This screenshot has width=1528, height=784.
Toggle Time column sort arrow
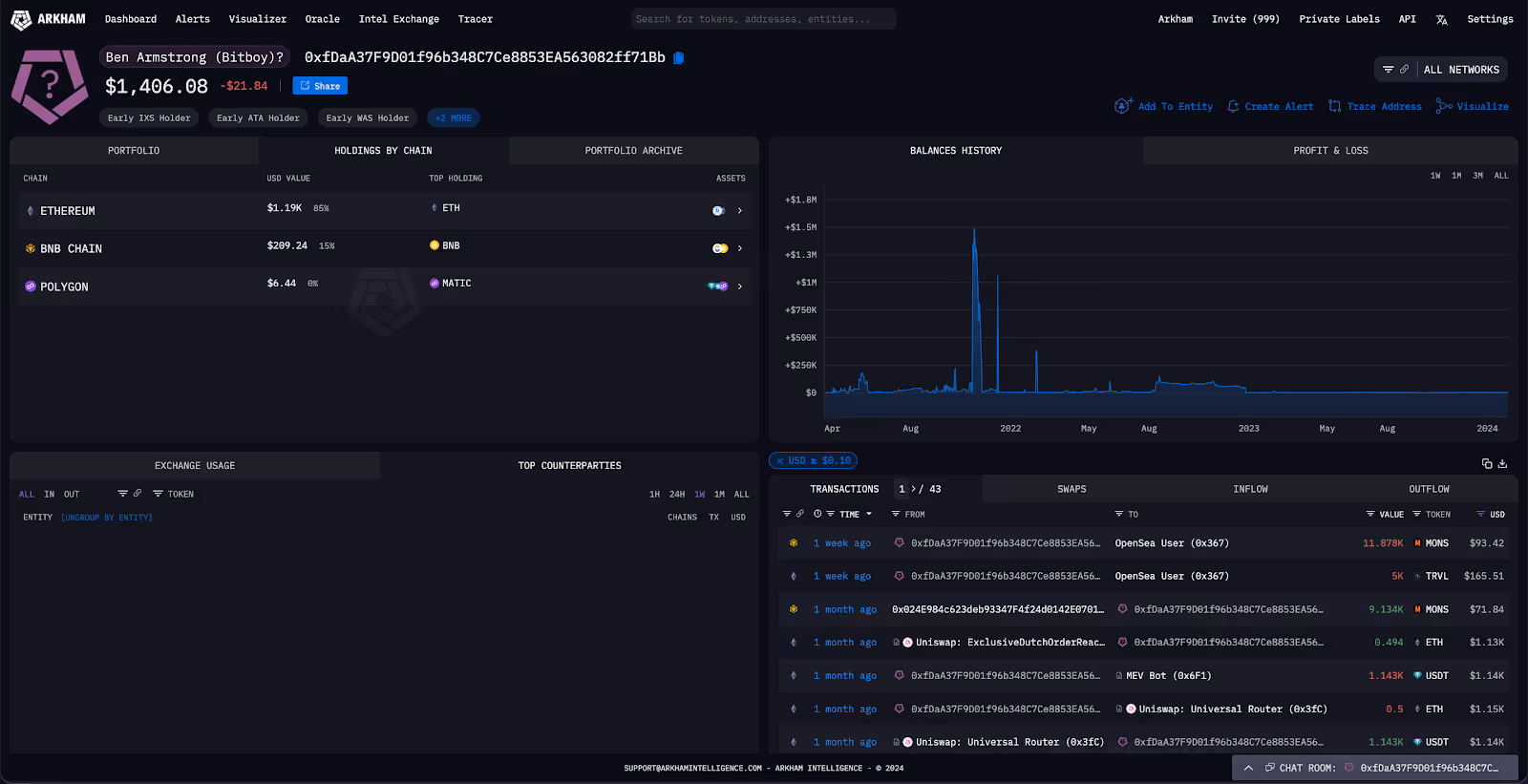pos(869,514)
